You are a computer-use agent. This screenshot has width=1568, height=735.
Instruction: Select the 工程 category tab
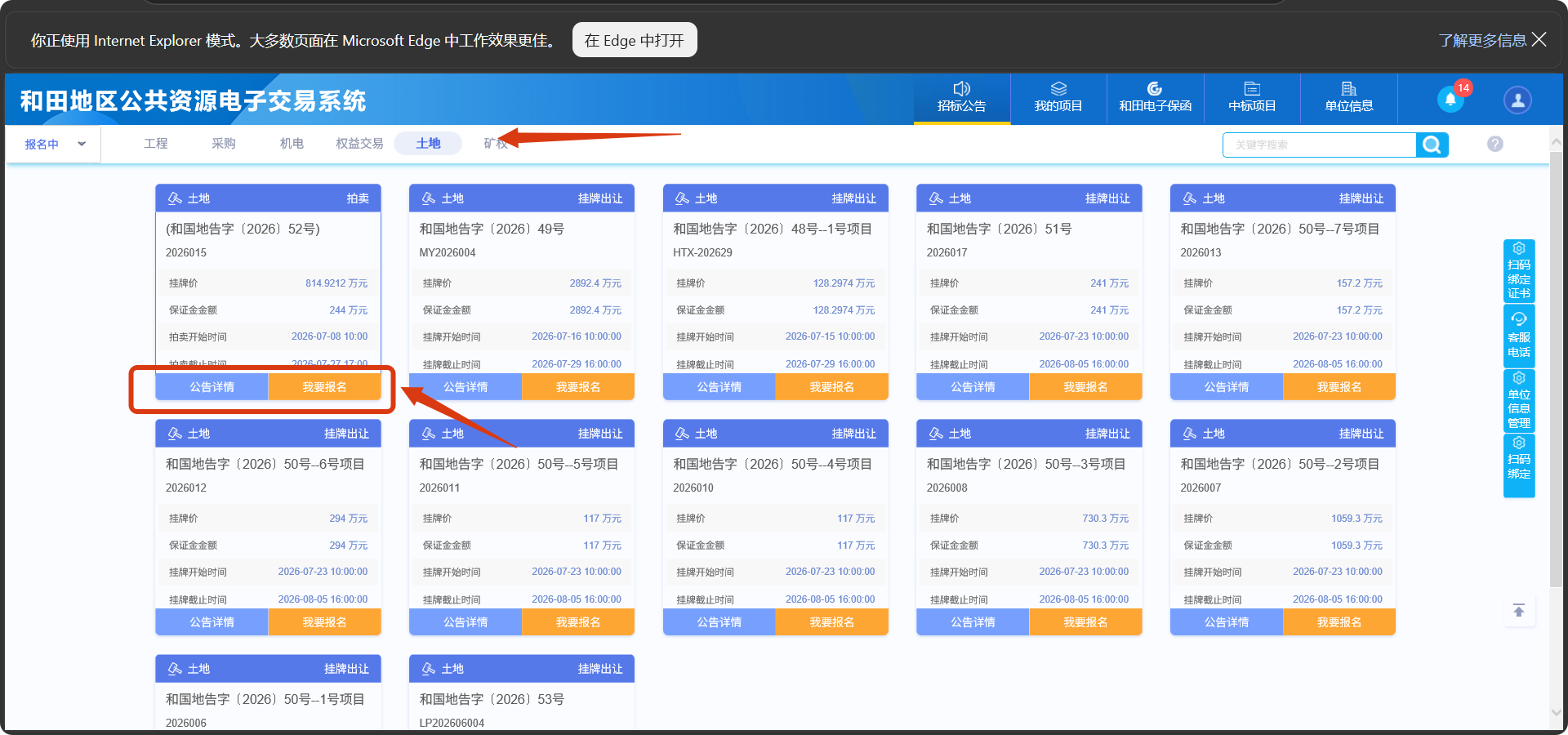click(x=156, y=144)
